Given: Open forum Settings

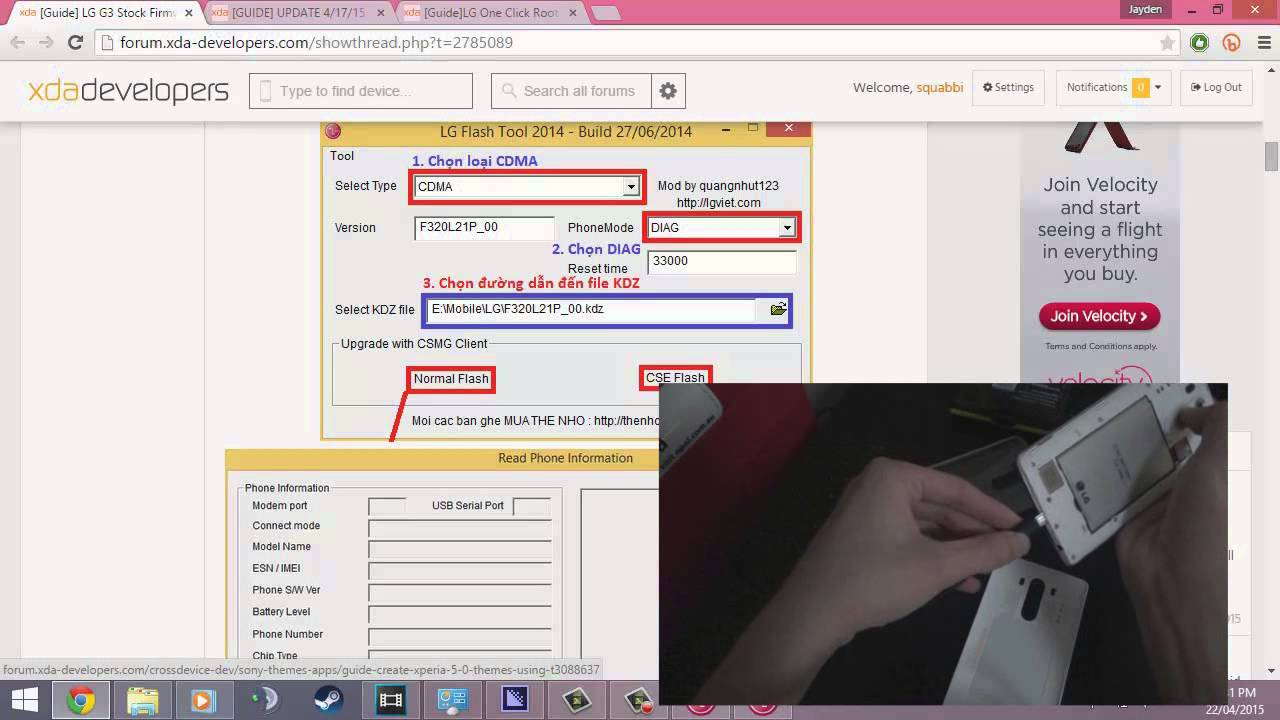Looking at the screenshot, I should pyautogui.click(x=1008, y=88).
